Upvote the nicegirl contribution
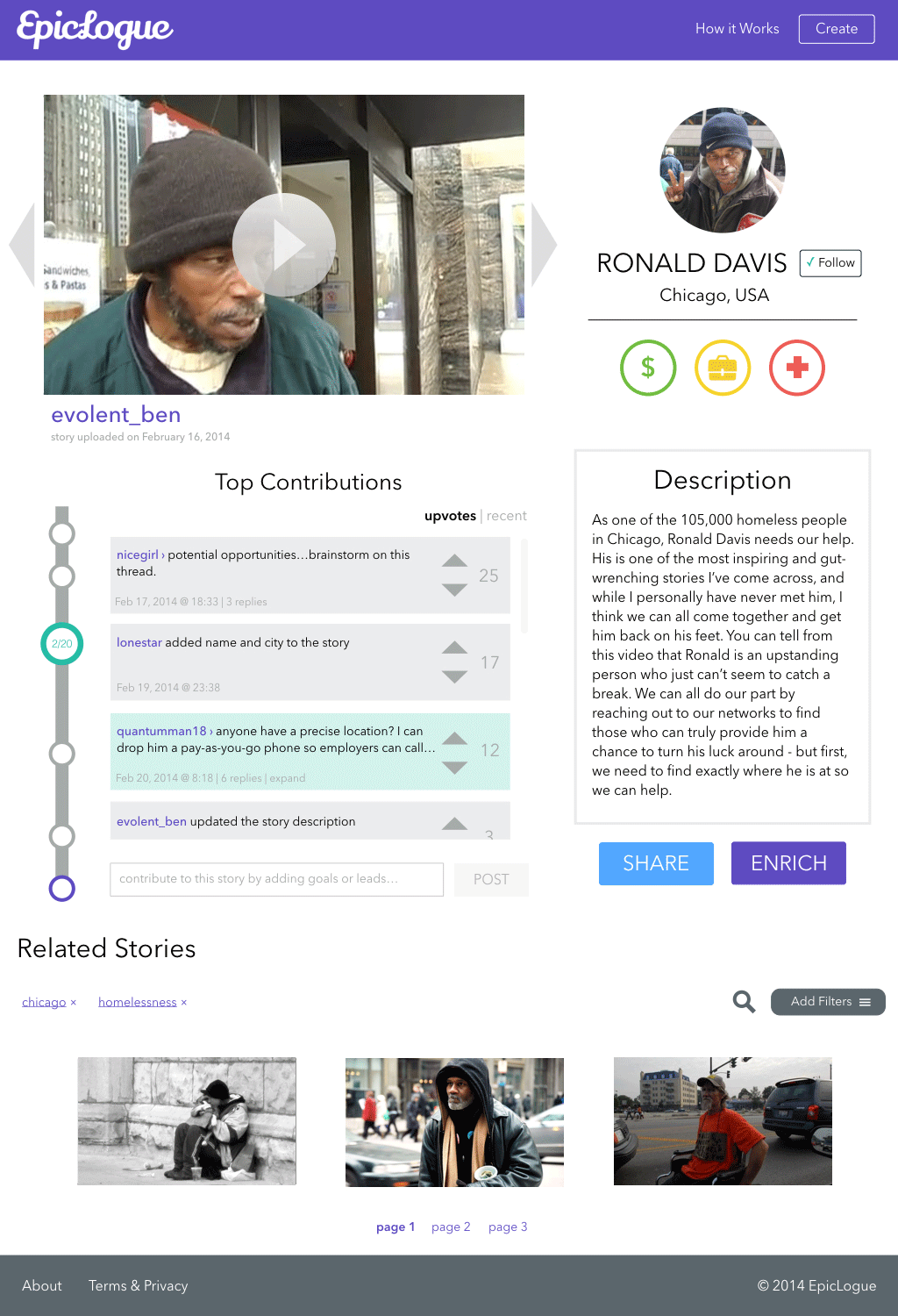 [x=454, y=560]
